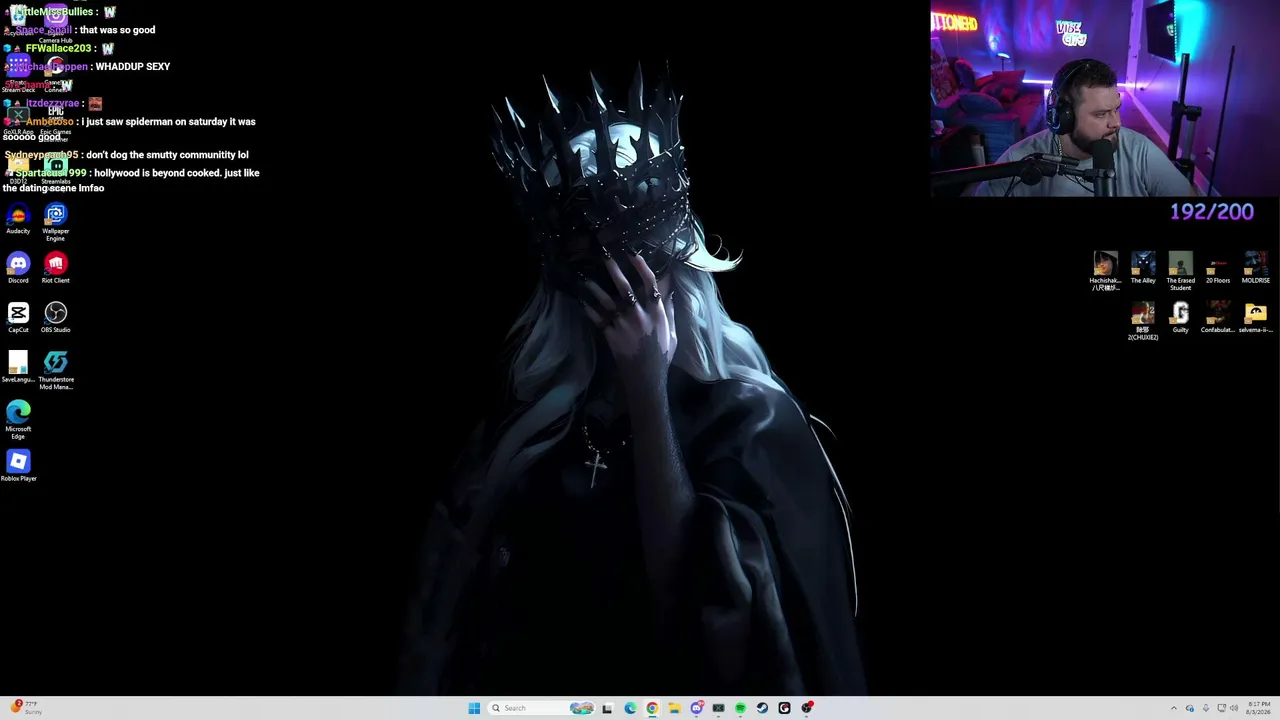Click "don't dog the smutty communitity lol"
The height and width of the screenshot is (720, 1280).
pyautogui.click(x=167, y=155)
